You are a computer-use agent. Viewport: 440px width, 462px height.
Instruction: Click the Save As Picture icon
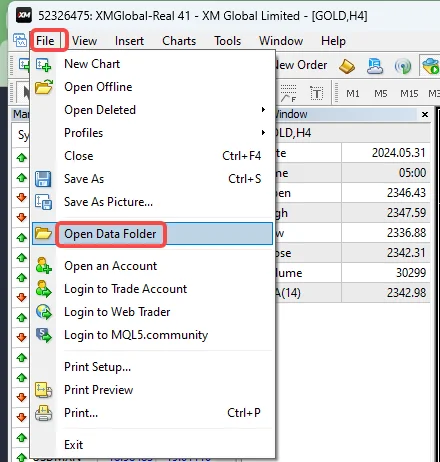pos(43,202)
